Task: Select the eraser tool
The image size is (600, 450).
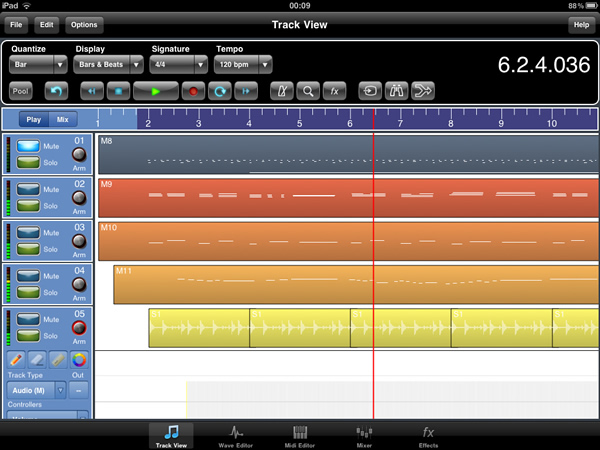Action: [37, 360]
